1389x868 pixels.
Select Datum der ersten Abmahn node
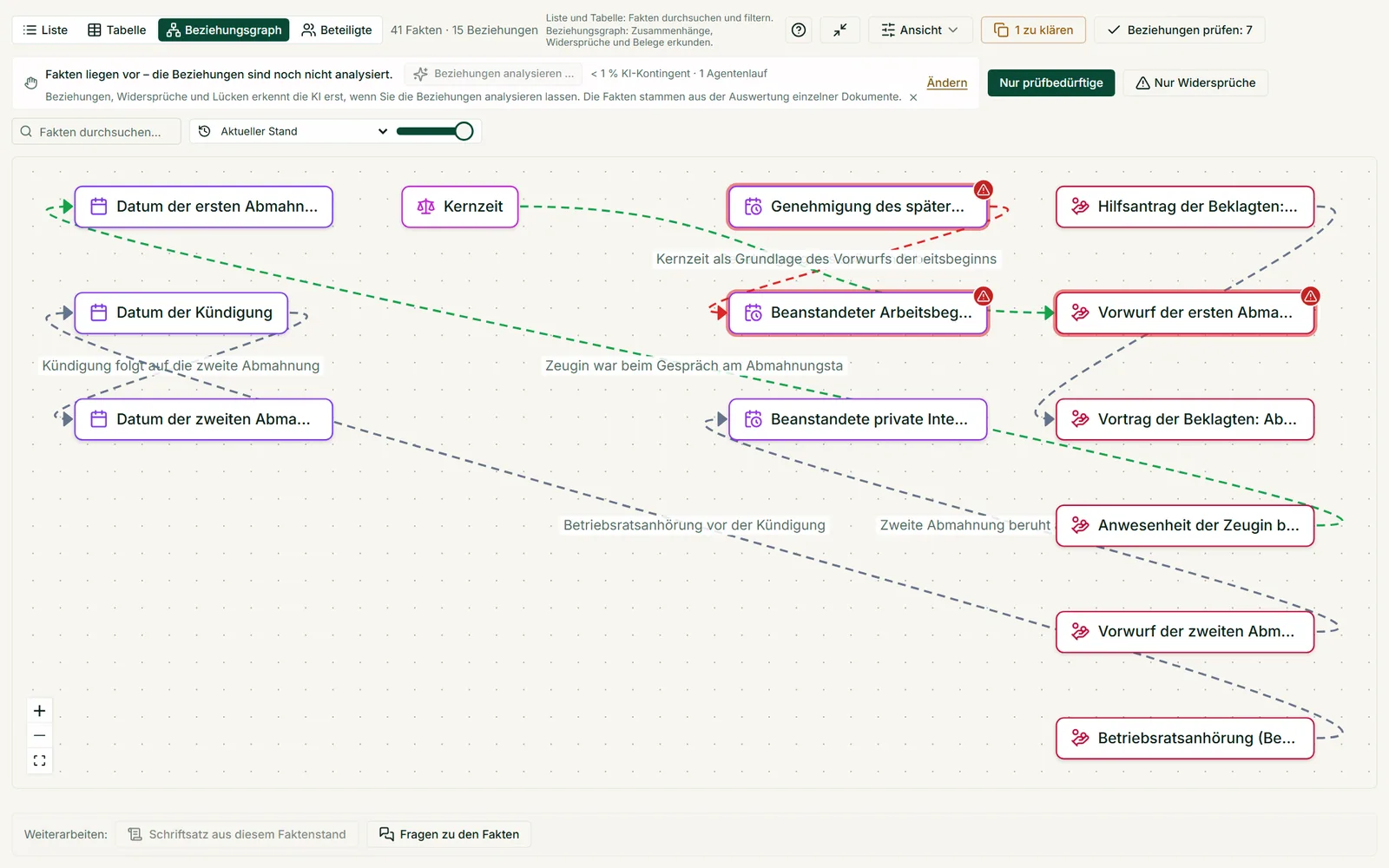[204, 207]
